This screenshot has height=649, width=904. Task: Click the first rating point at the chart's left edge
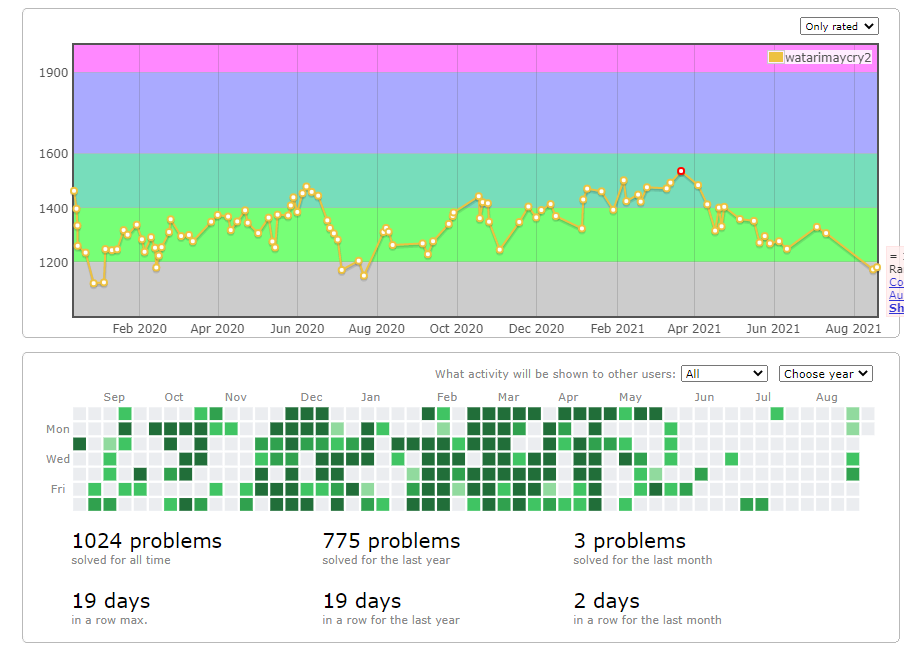point(74,191)
